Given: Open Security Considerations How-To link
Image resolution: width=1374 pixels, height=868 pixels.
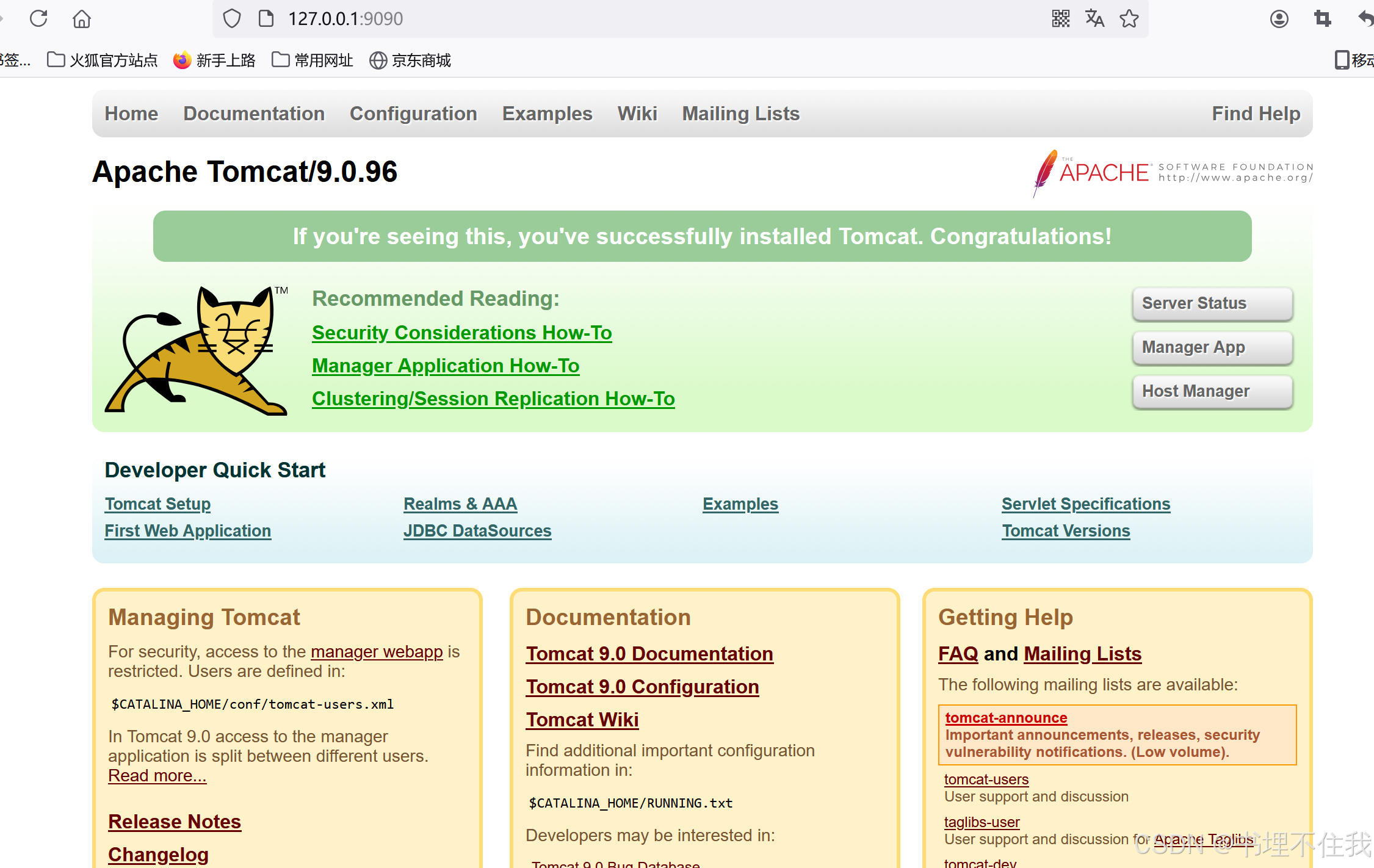Looking at the screenshot, I should pyautogui.click(x=461, y=333).
